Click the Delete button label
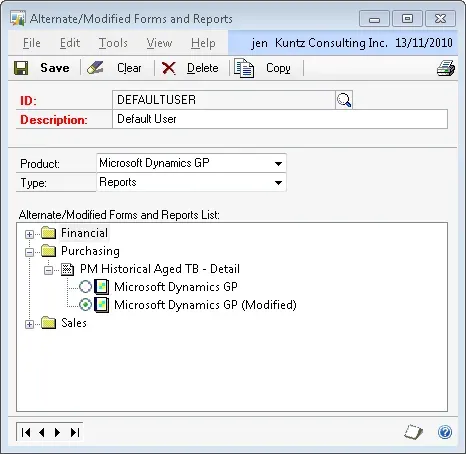Viewport: 466px width, 454px height. coord(203,68)
